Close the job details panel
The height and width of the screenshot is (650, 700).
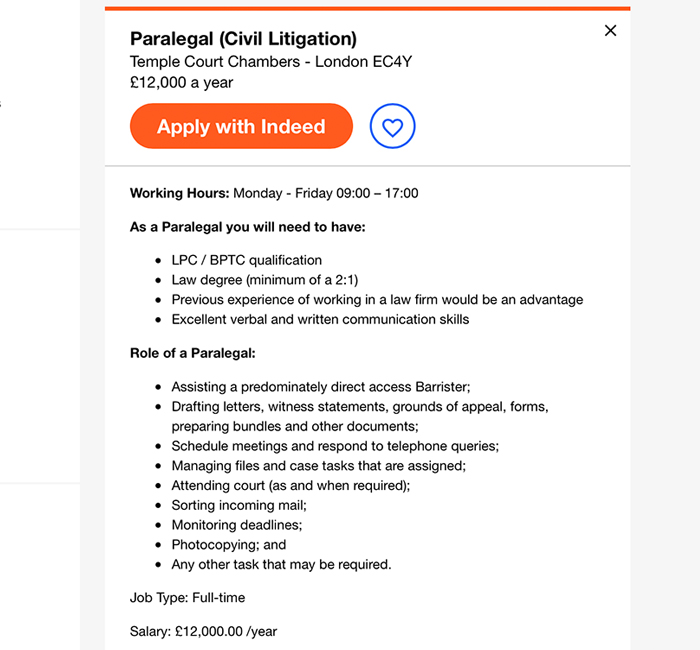(610, 30)
